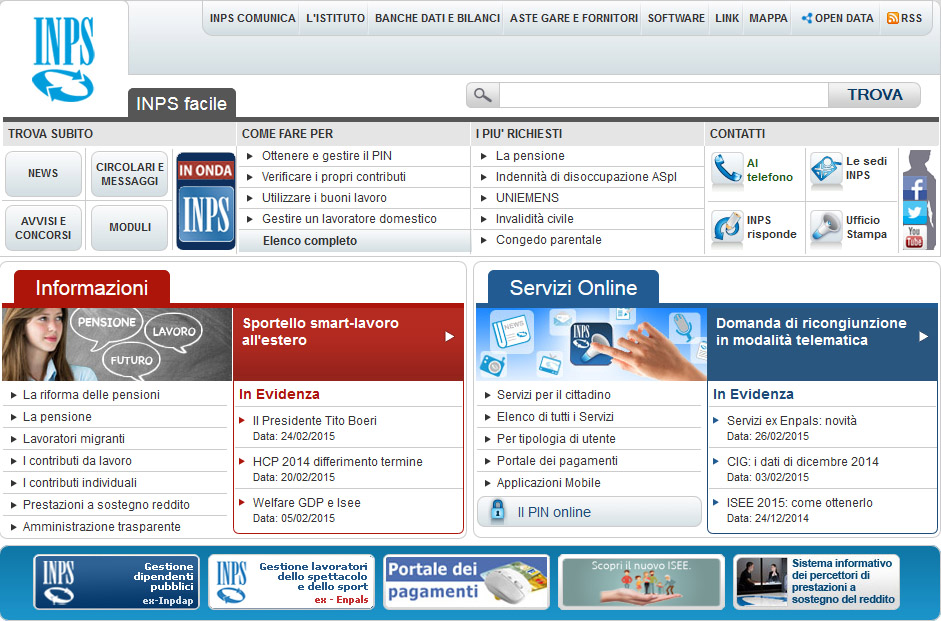Click into the search text field
Viewport: 941px width, 621px height.
click(664, 95)
